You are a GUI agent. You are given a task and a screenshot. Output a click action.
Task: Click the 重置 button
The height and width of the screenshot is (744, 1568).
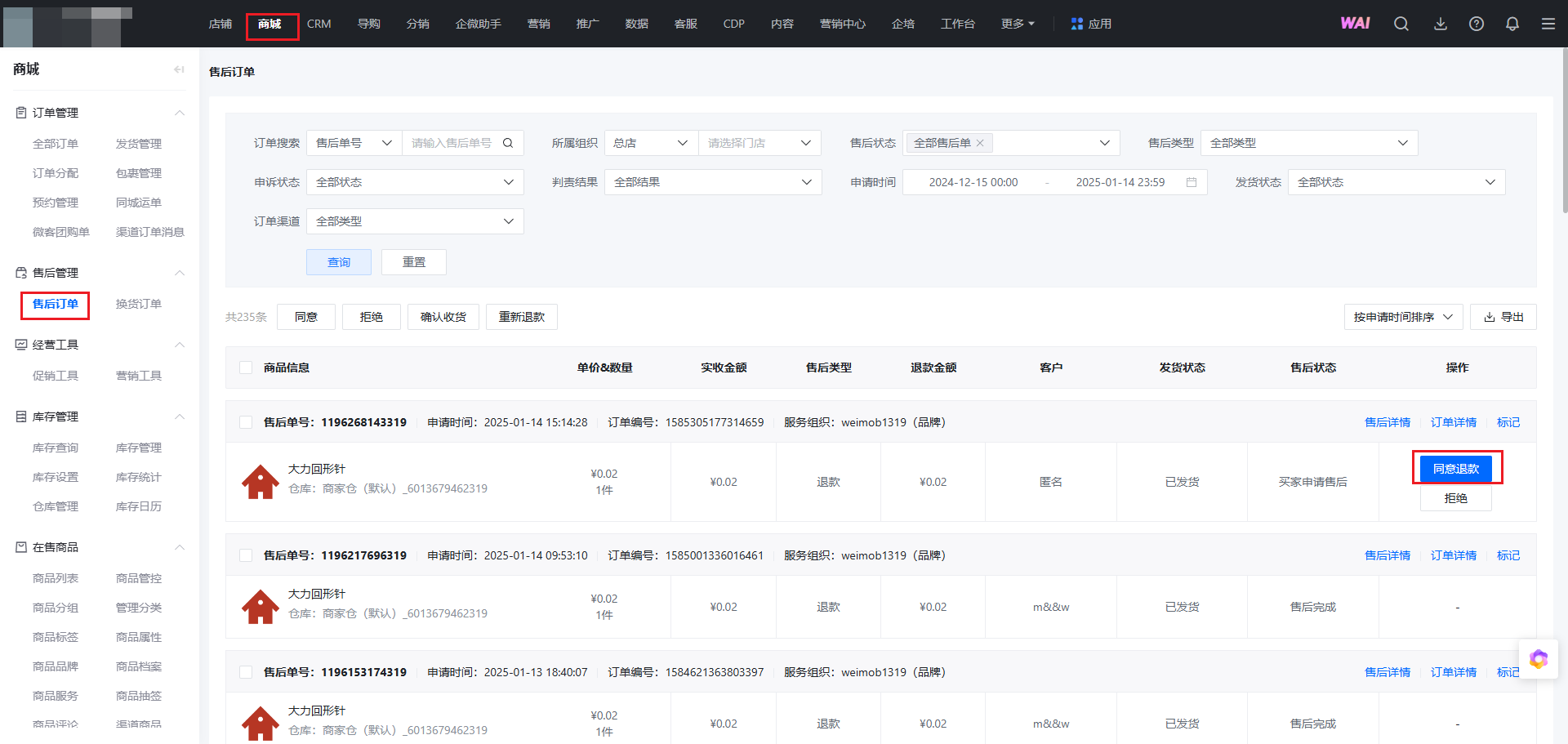click(414, 262)
